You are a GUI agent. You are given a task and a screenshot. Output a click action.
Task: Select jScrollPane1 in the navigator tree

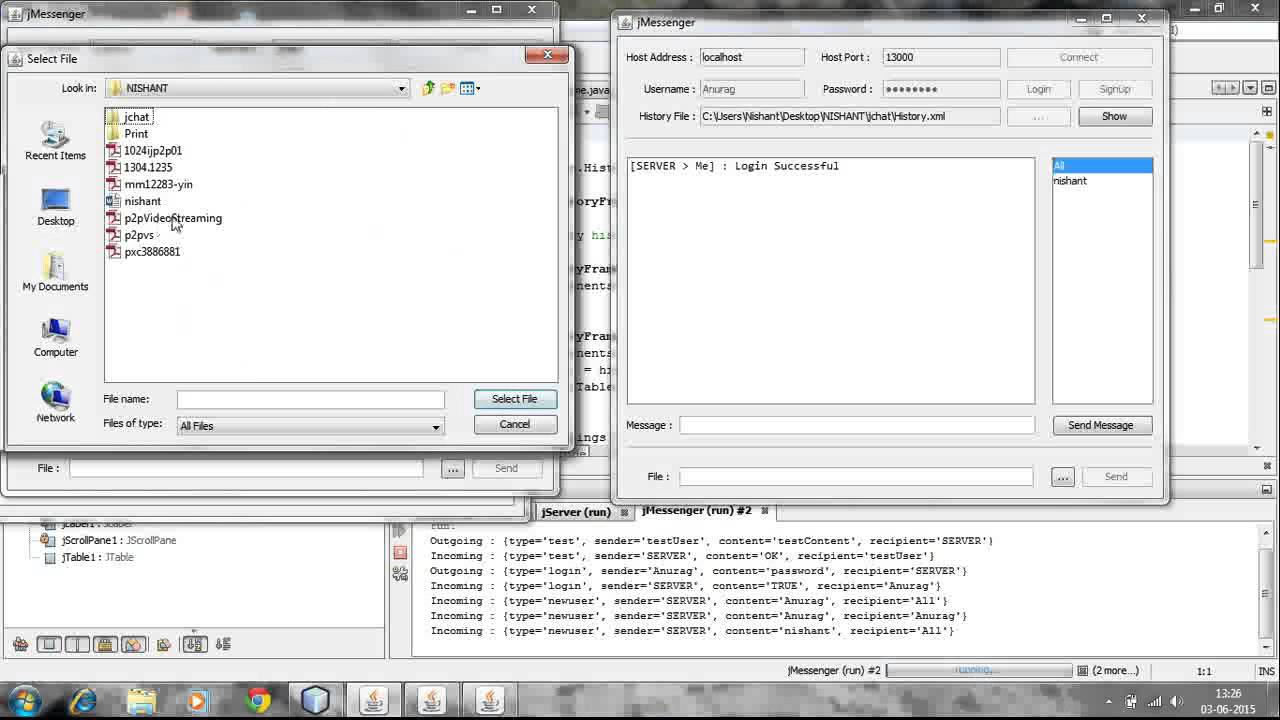109,540
